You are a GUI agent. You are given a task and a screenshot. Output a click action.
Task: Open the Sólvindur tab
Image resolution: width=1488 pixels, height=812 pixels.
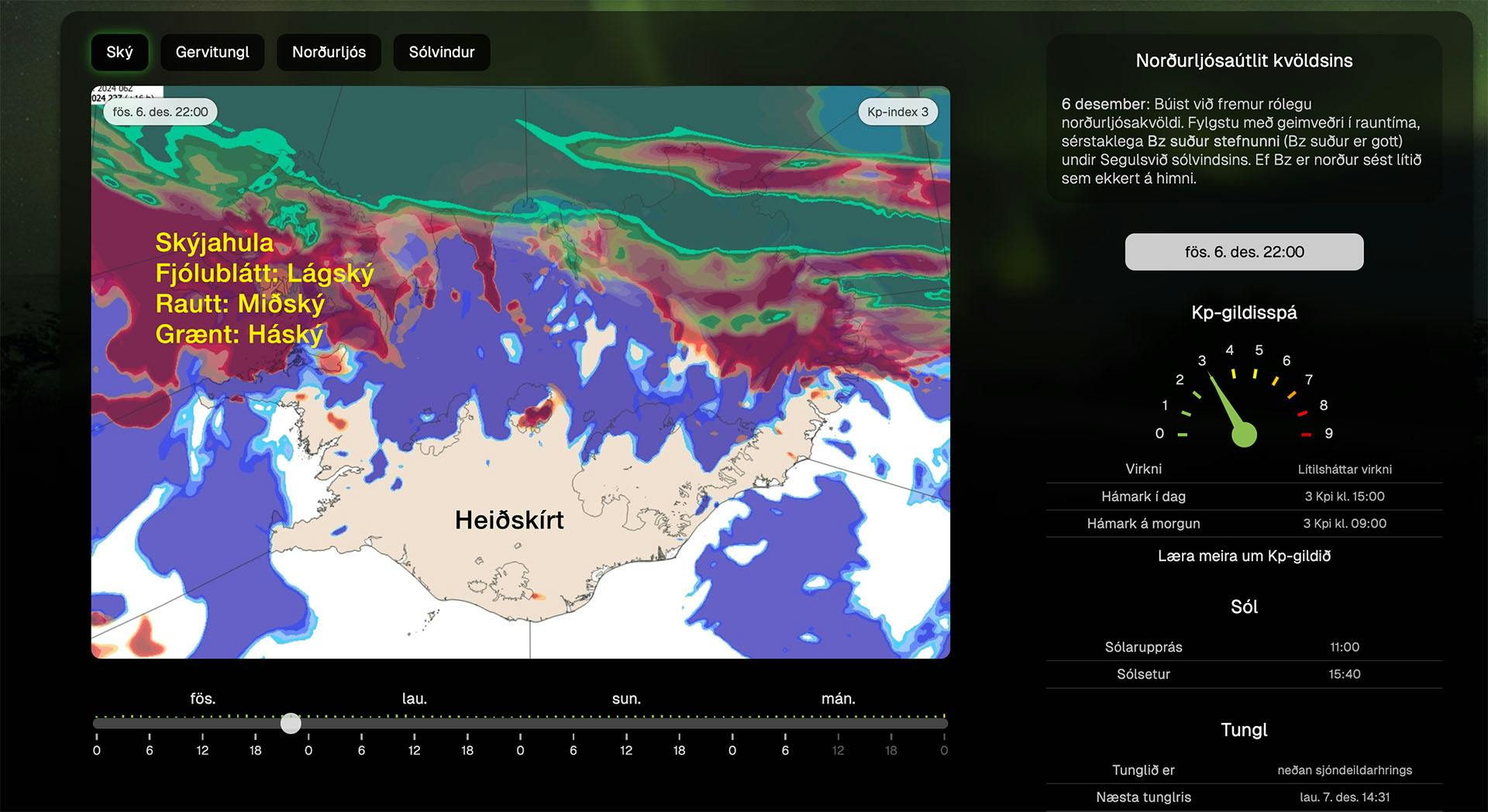coord(442,52)
